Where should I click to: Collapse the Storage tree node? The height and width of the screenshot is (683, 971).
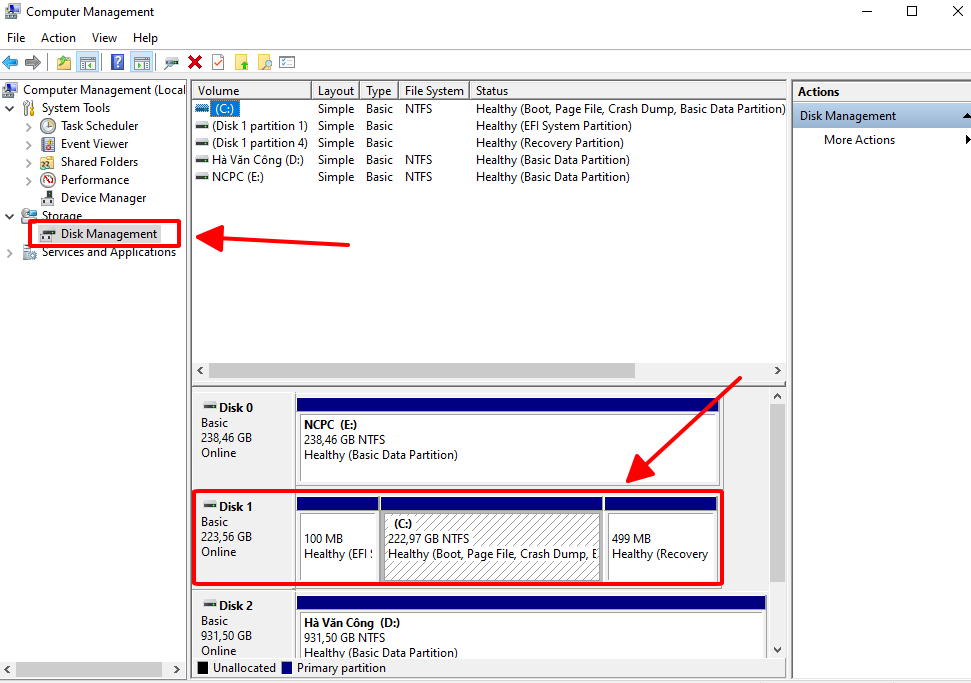pos(9,216)
